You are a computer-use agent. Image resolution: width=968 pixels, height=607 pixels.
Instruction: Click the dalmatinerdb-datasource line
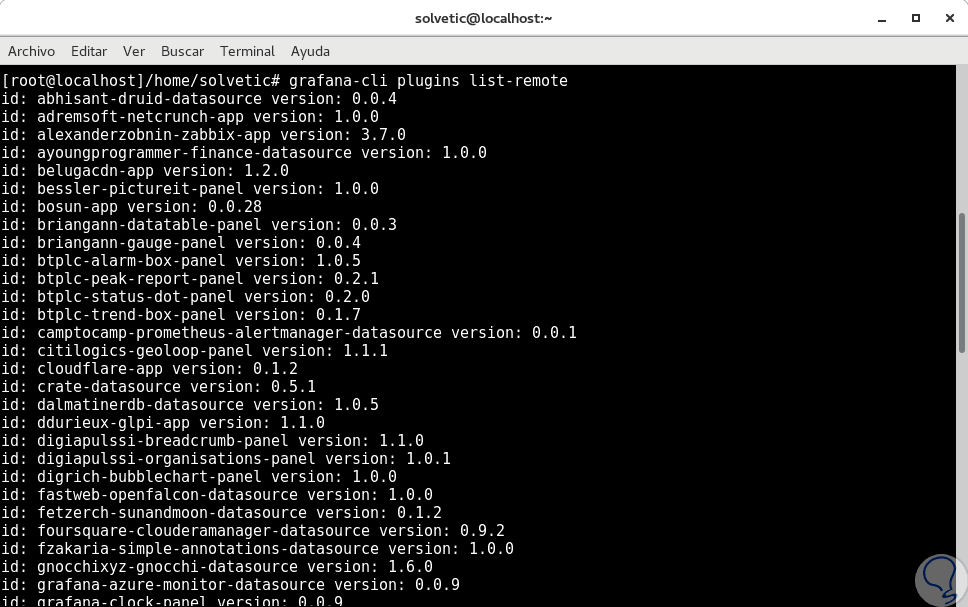(190, 404)
